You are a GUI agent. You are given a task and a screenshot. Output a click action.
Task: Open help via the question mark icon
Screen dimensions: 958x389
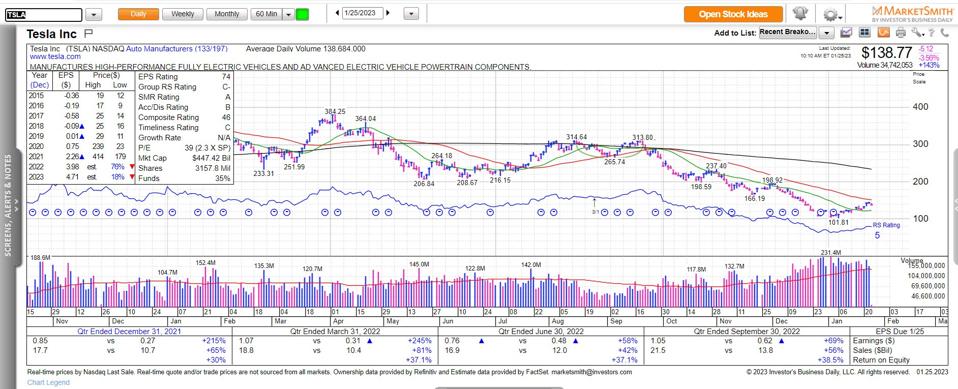(931, 32)
